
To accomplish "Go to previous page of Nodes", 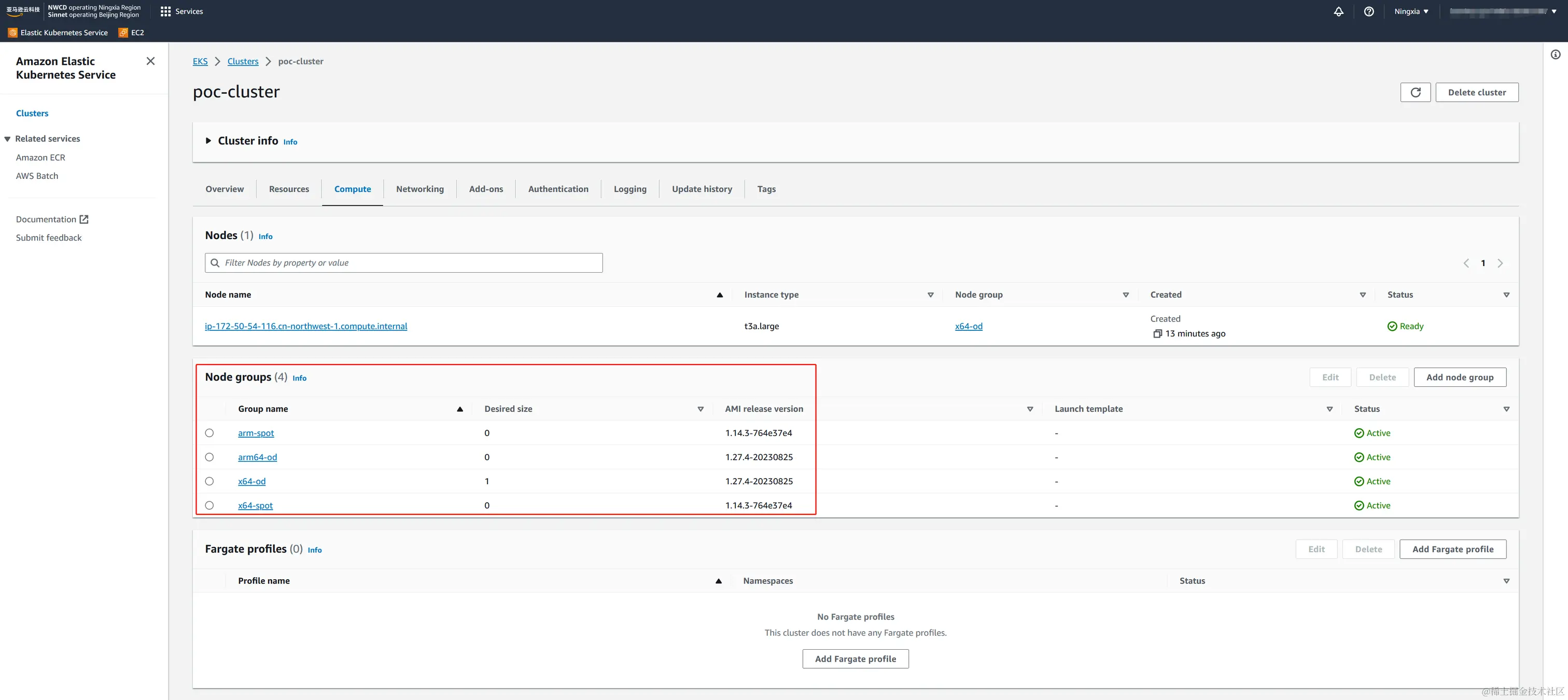I will 1466,263.
